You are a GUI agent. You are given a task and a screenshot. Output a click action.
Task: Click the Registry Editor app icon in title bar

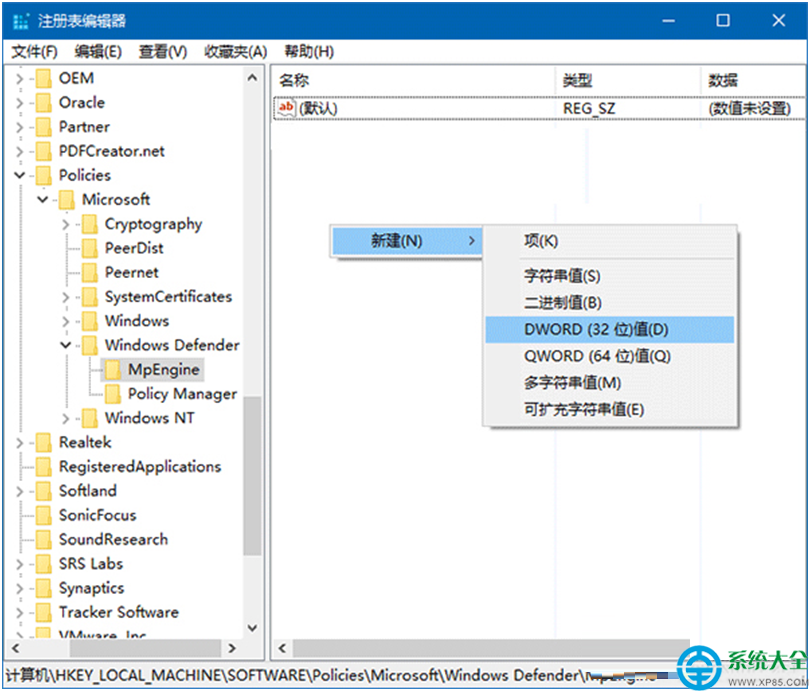click(x=21, y=21)
